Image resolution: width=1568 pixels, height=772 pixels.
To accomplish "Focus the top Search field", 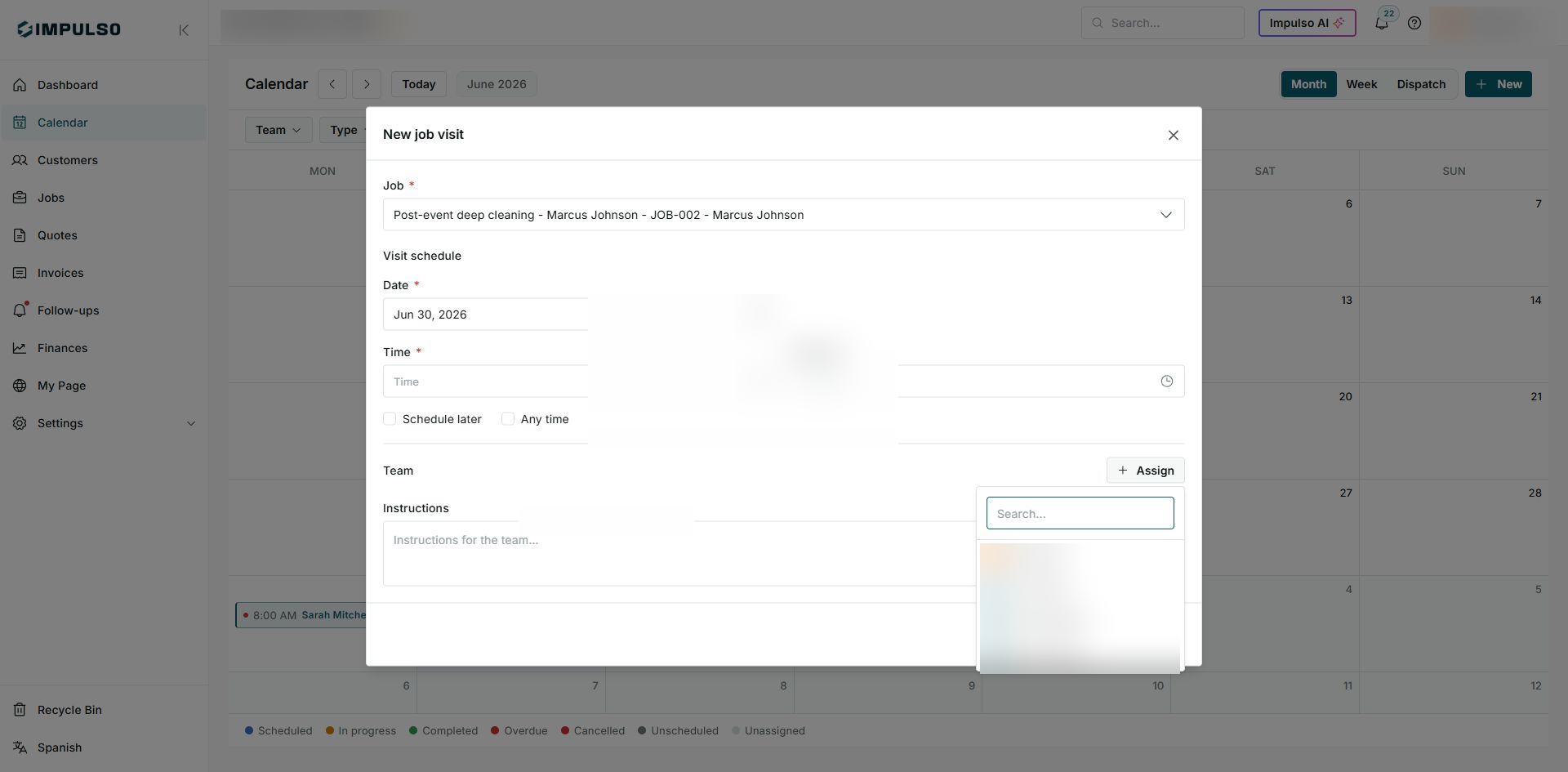I will coord(1162,23).
